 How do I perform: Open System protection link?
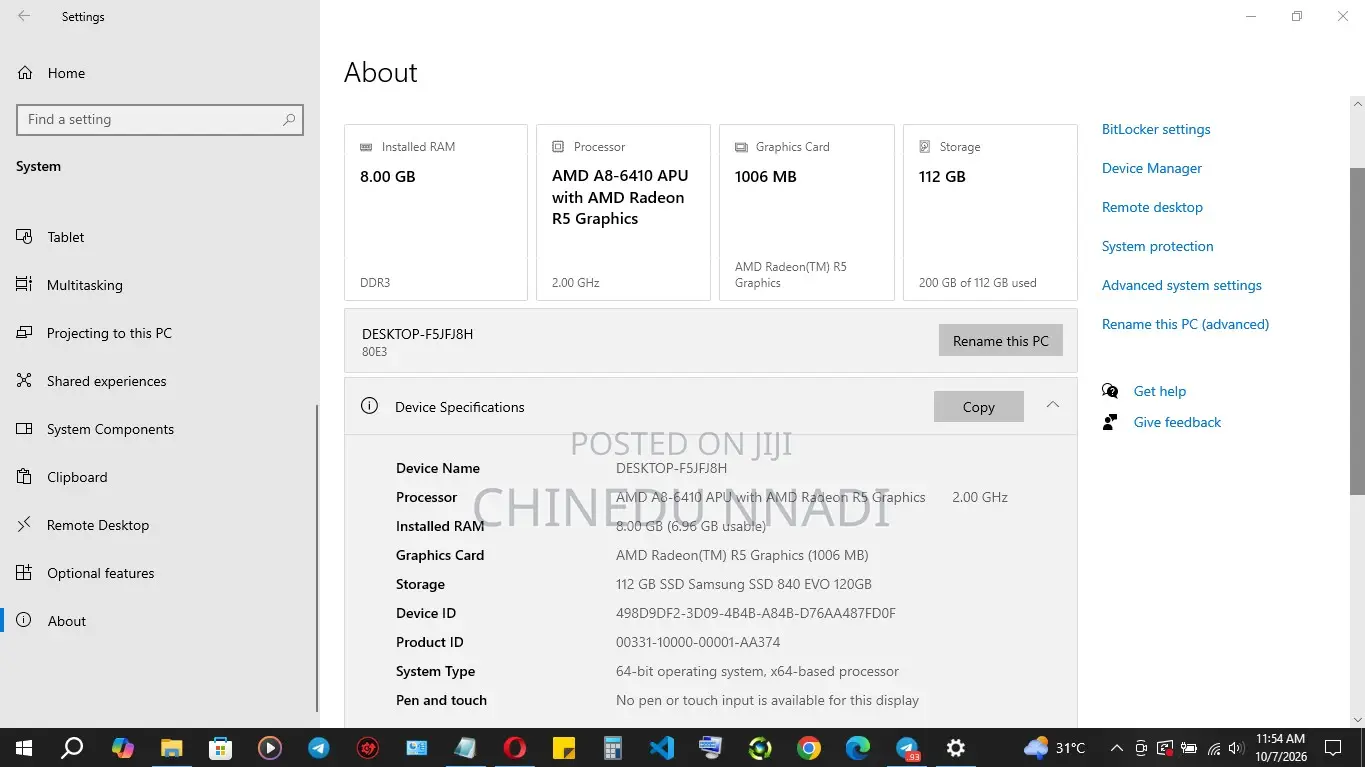1157,246
